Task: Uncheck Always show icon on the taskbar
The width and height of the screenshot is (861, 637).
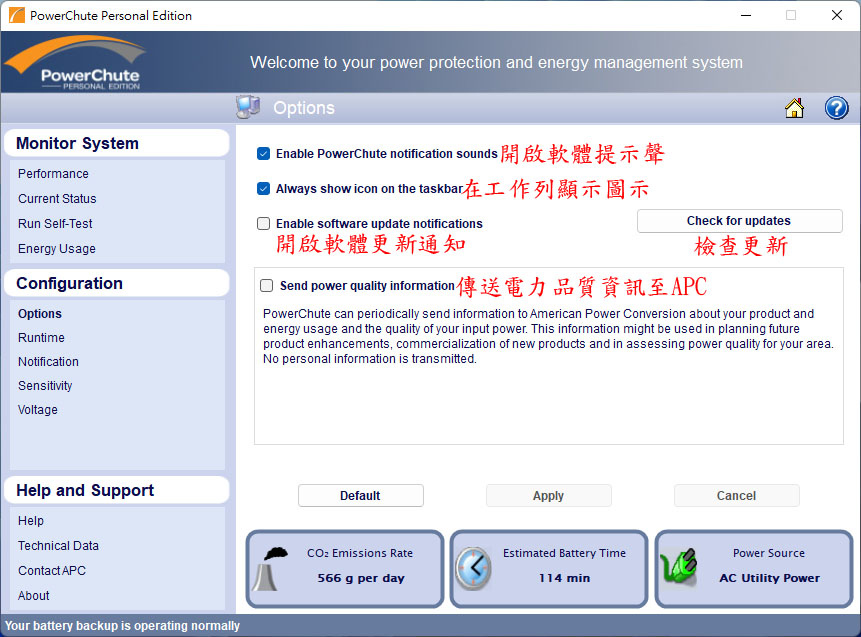Action: pos(264,189)
